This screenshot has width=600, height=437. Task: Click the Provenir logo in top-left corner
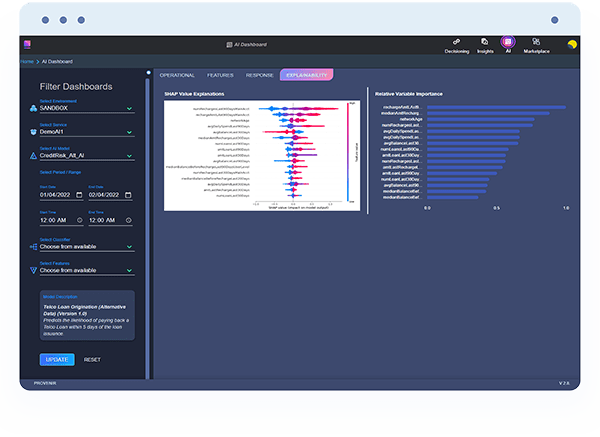coord(27,44)
